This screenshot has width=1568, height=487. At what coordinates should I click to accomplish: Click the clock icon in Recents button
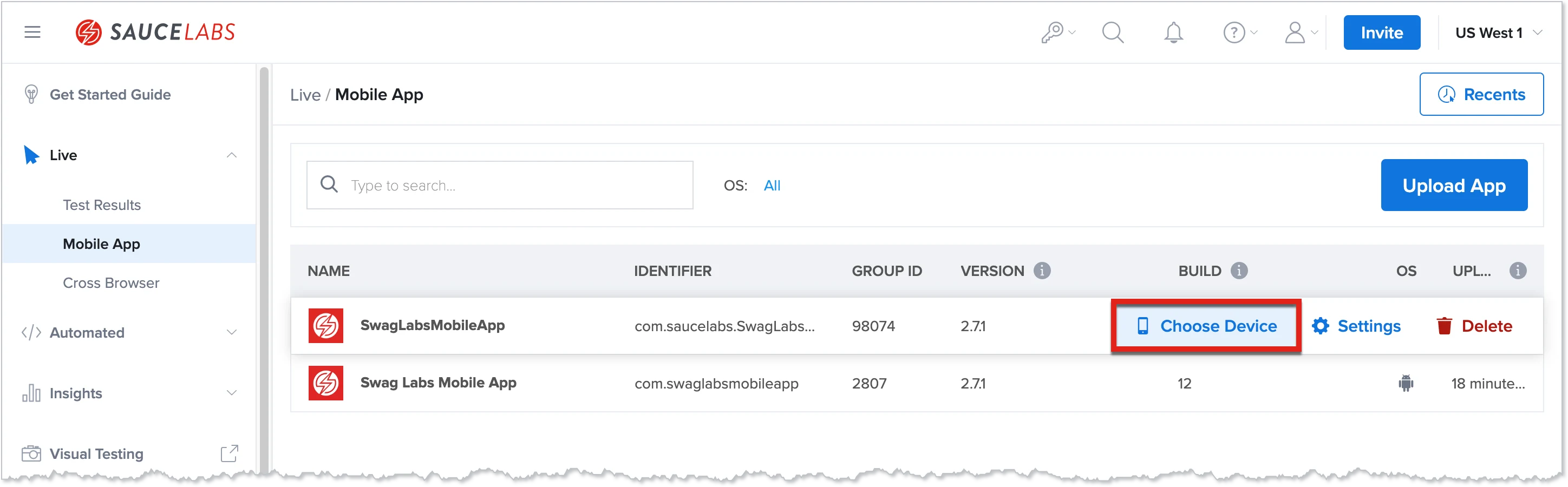[x=1446, y=94]
